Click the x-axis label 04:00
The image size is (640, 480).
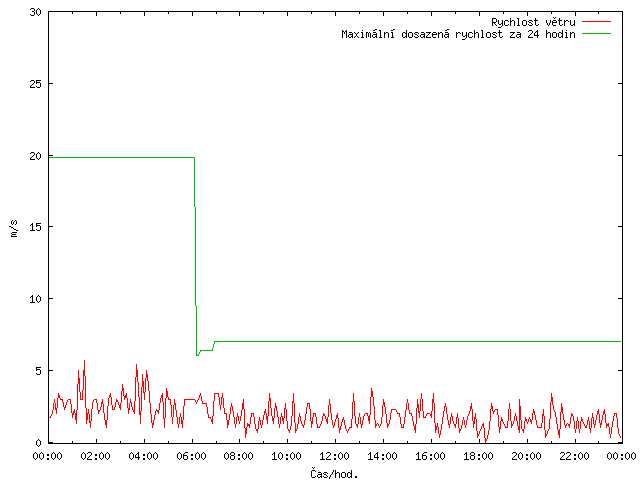[x=143, y=456]
